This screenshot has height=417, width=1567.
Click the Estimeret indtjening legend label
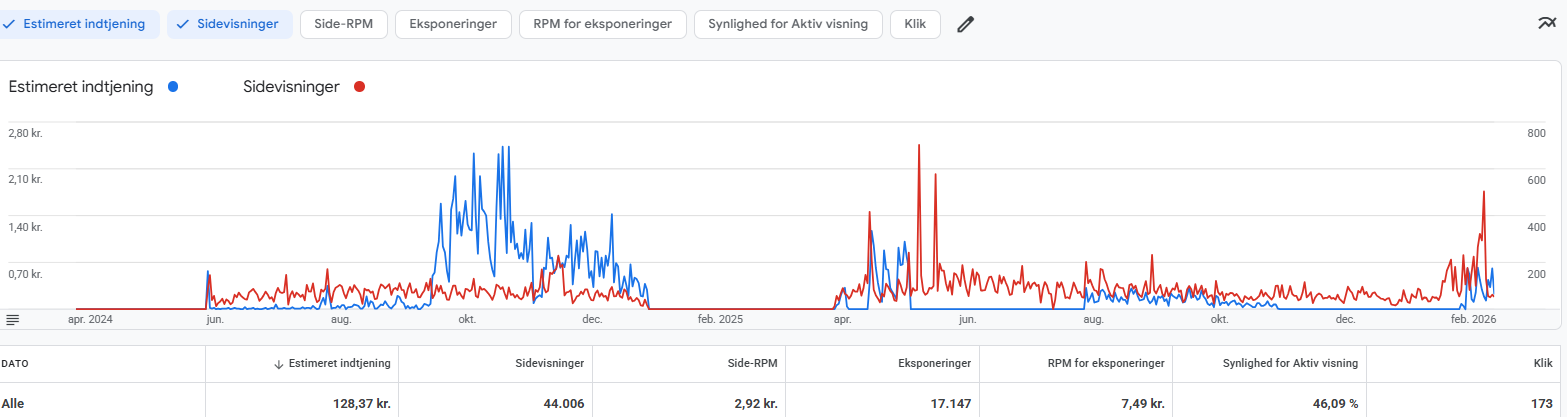(x=81, y=87)
